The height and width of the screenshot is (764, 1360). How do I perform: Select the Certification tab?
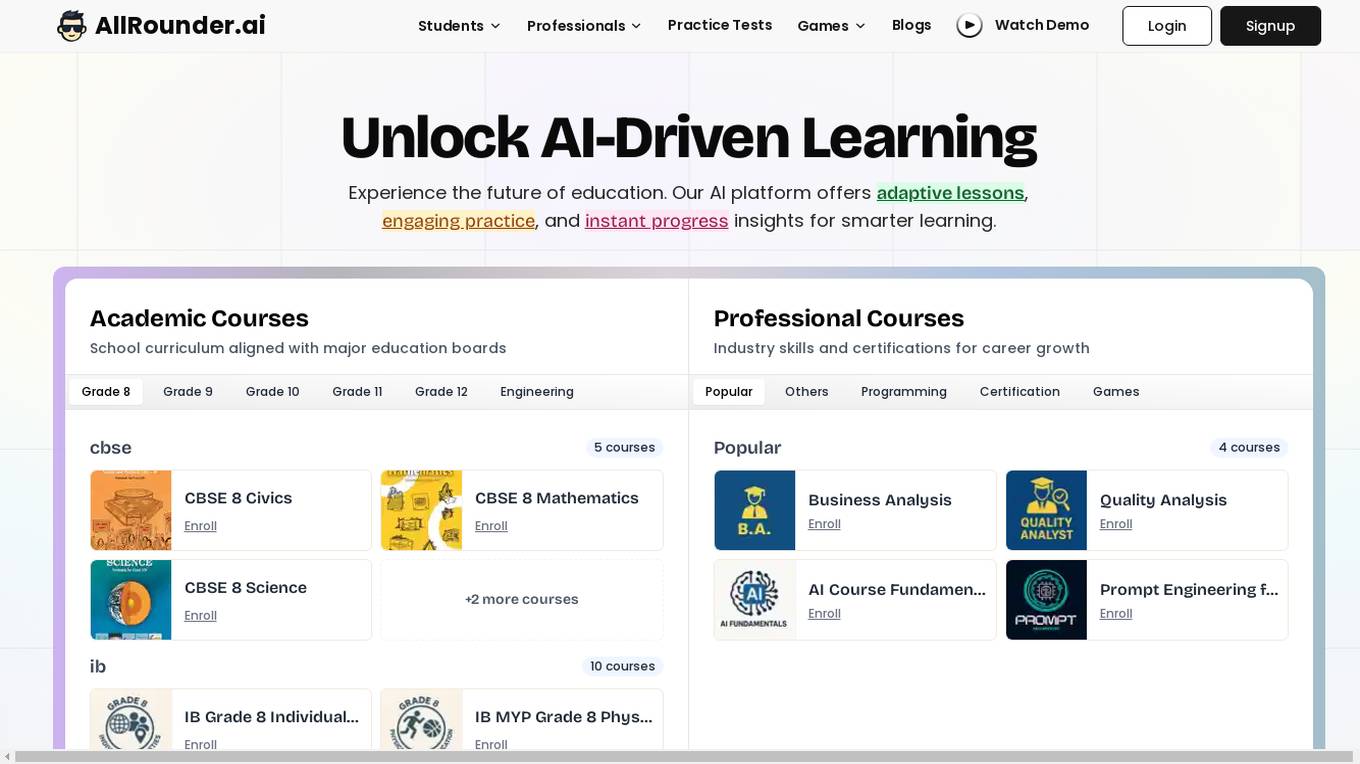(1020, 392)
